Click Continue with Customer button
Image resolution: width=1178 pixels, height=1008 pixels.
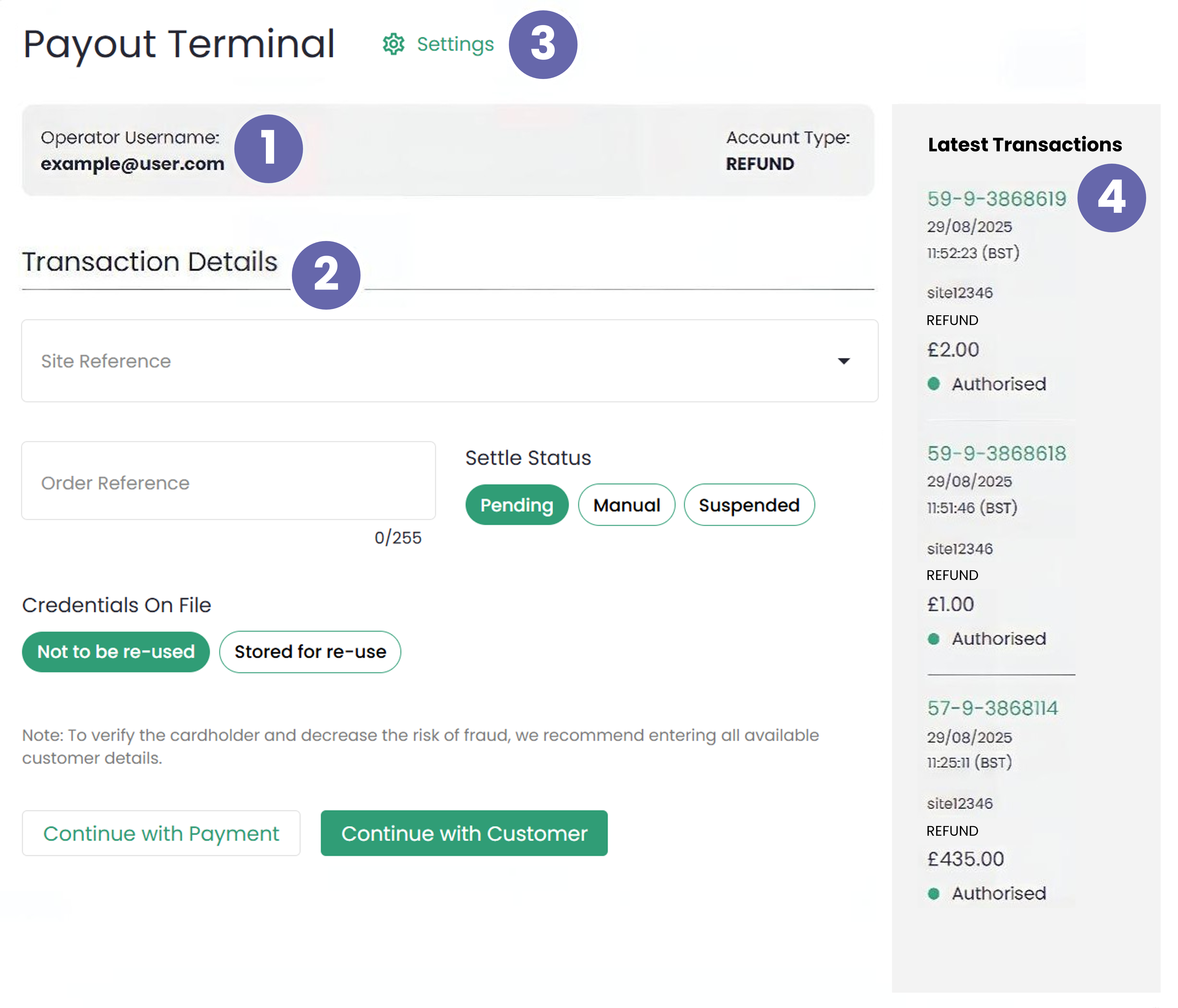pos(464,833)
